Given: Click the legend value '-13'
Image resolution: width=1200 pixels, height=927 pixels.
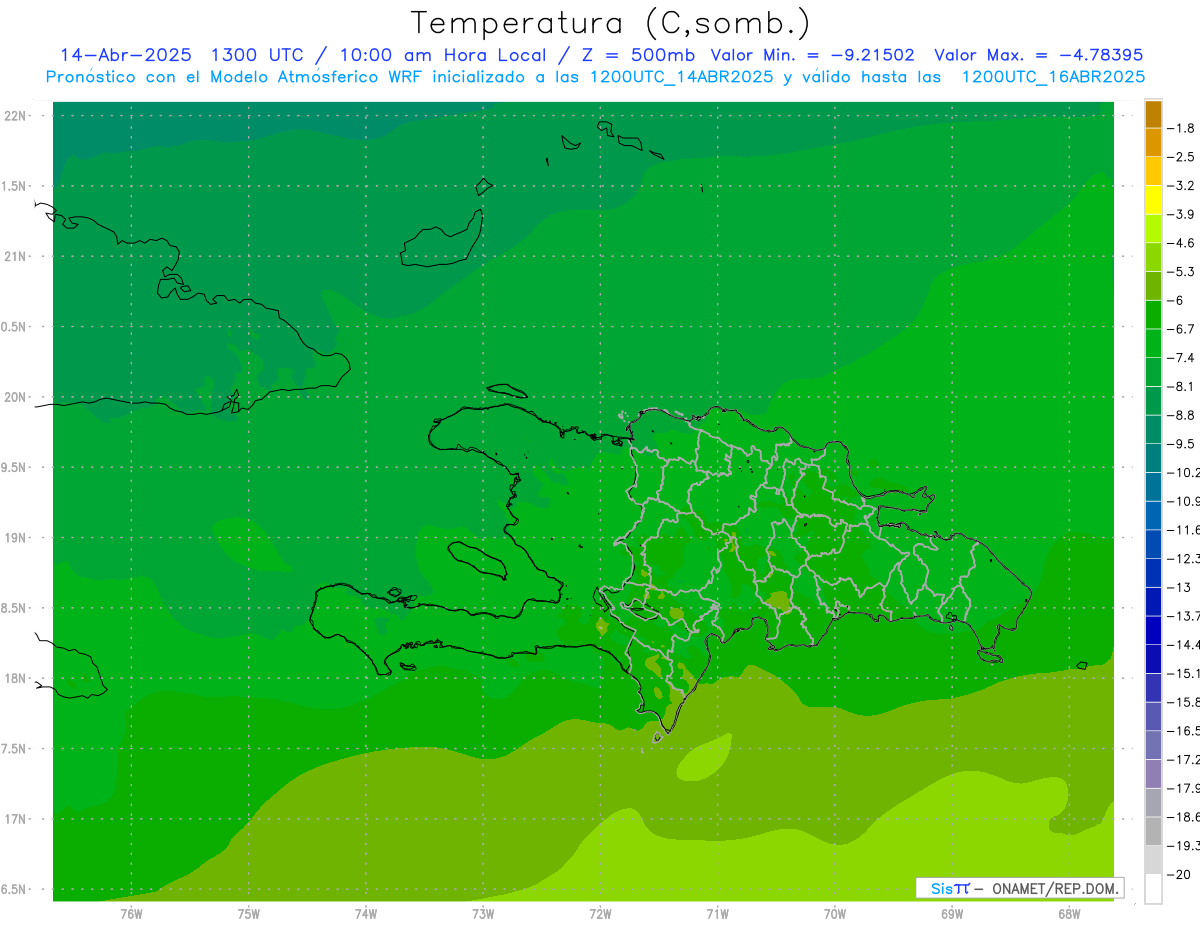Looking at the screenshot, I should coord(1177,587).
